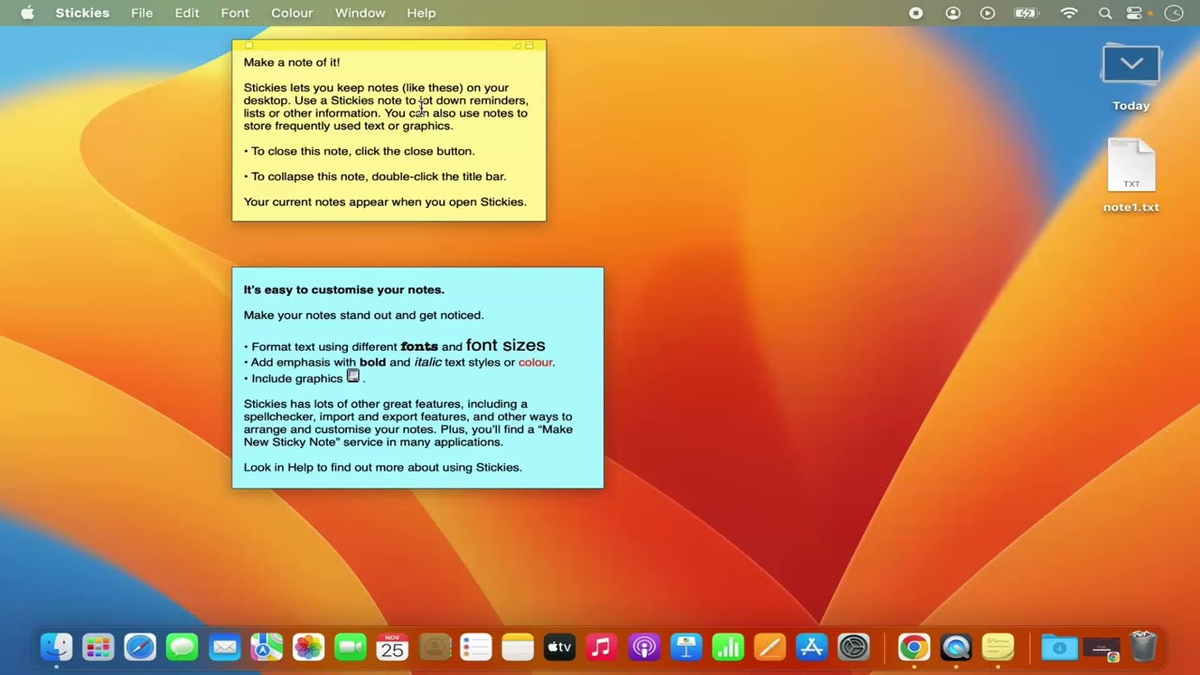Click the red word "colour" in blue note
The height and width of the screenshot is (675, 1200).
[x=535, y=362]
